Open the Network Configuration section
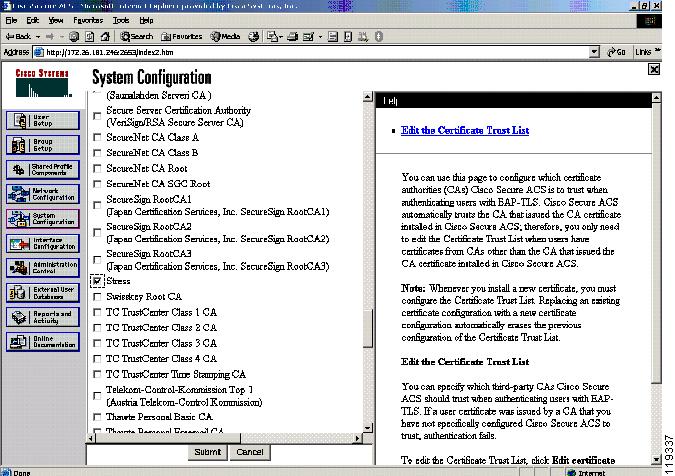Screen dimensions: 675x476 click(43, 194)
